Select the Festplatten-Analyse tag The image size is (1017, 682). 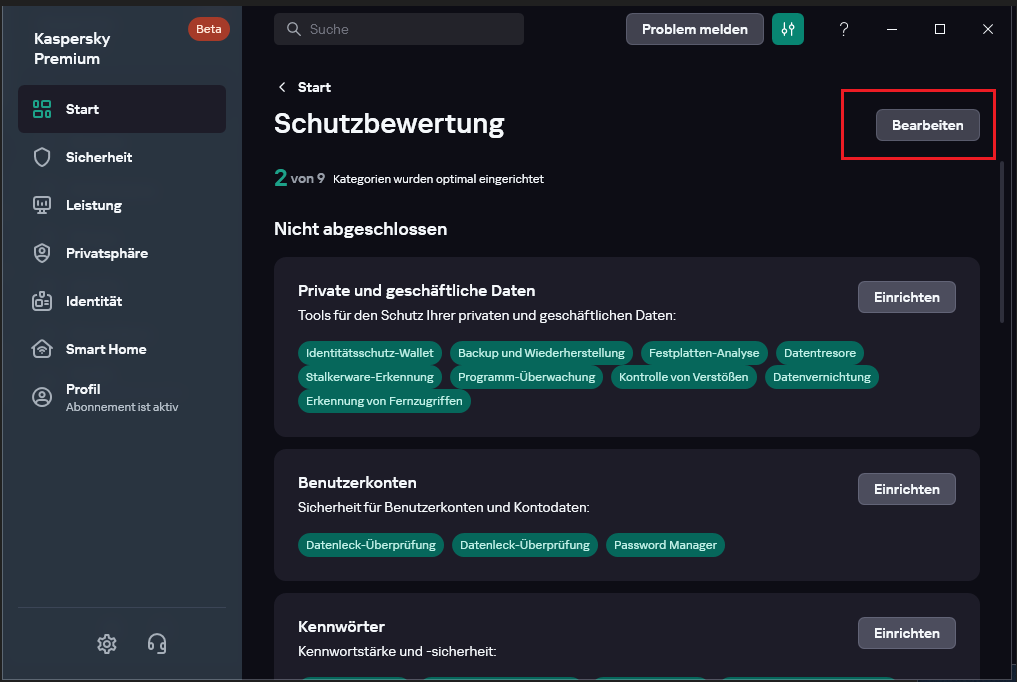[x=704, y=353]
